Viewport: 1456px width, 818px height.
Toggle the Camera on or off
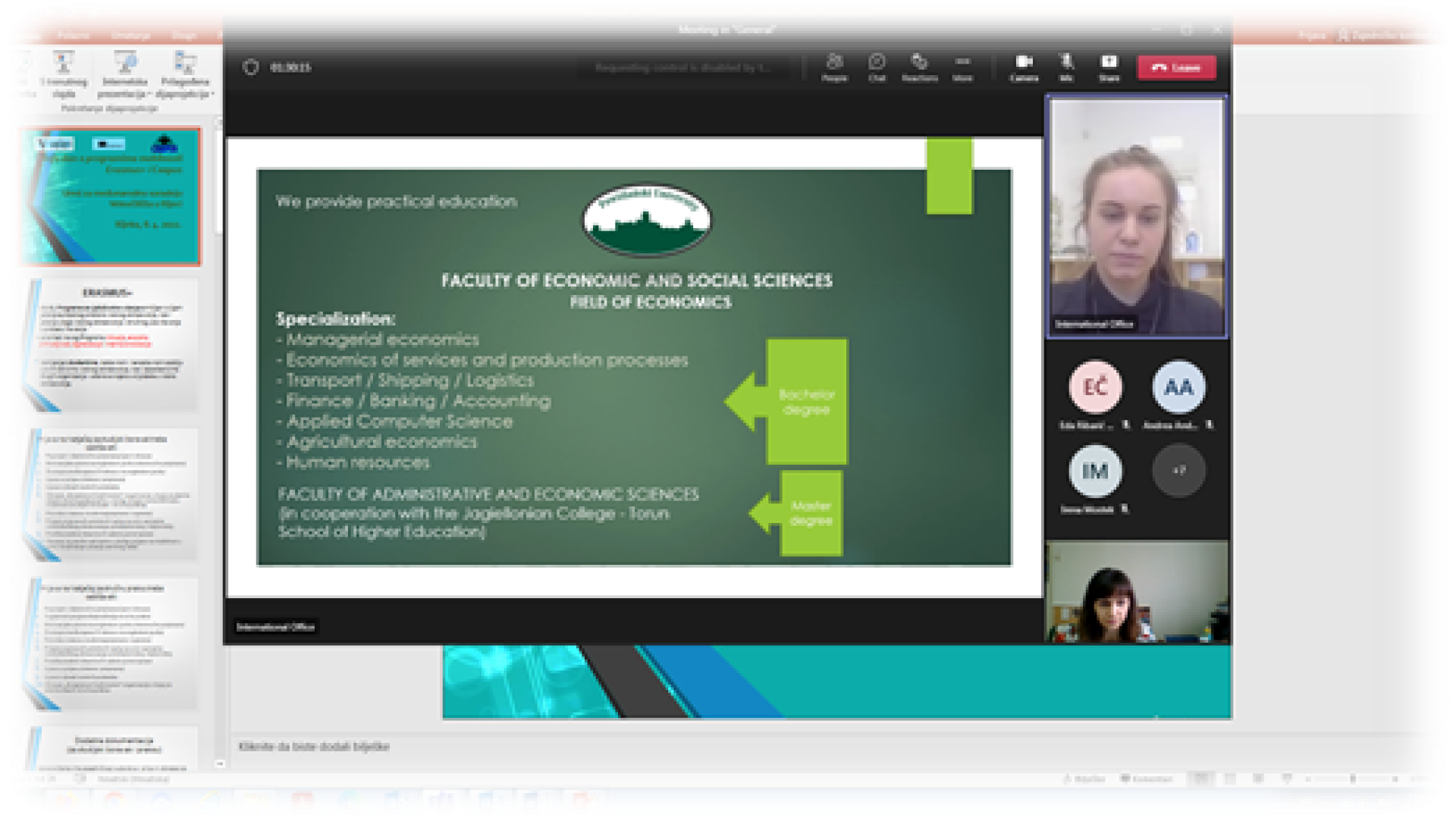1024,66
